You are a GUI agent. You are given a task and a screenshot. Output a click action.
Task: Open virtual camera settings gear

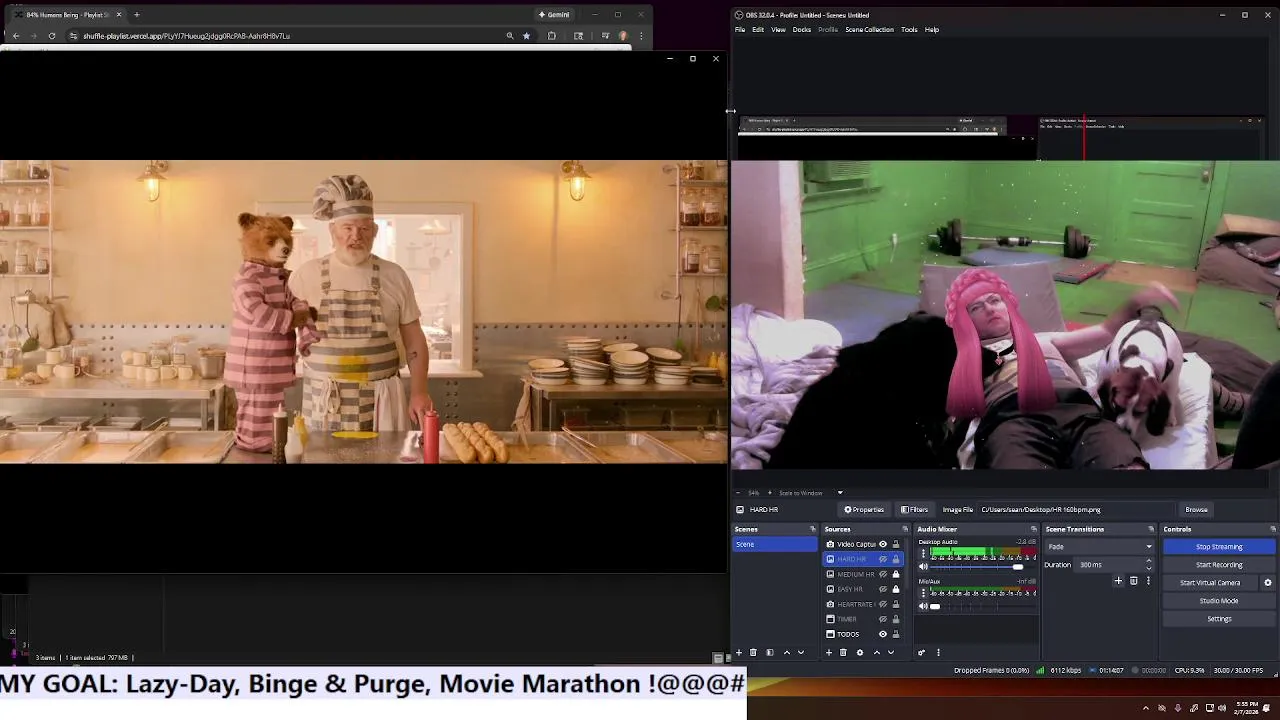pos(1268,583)
